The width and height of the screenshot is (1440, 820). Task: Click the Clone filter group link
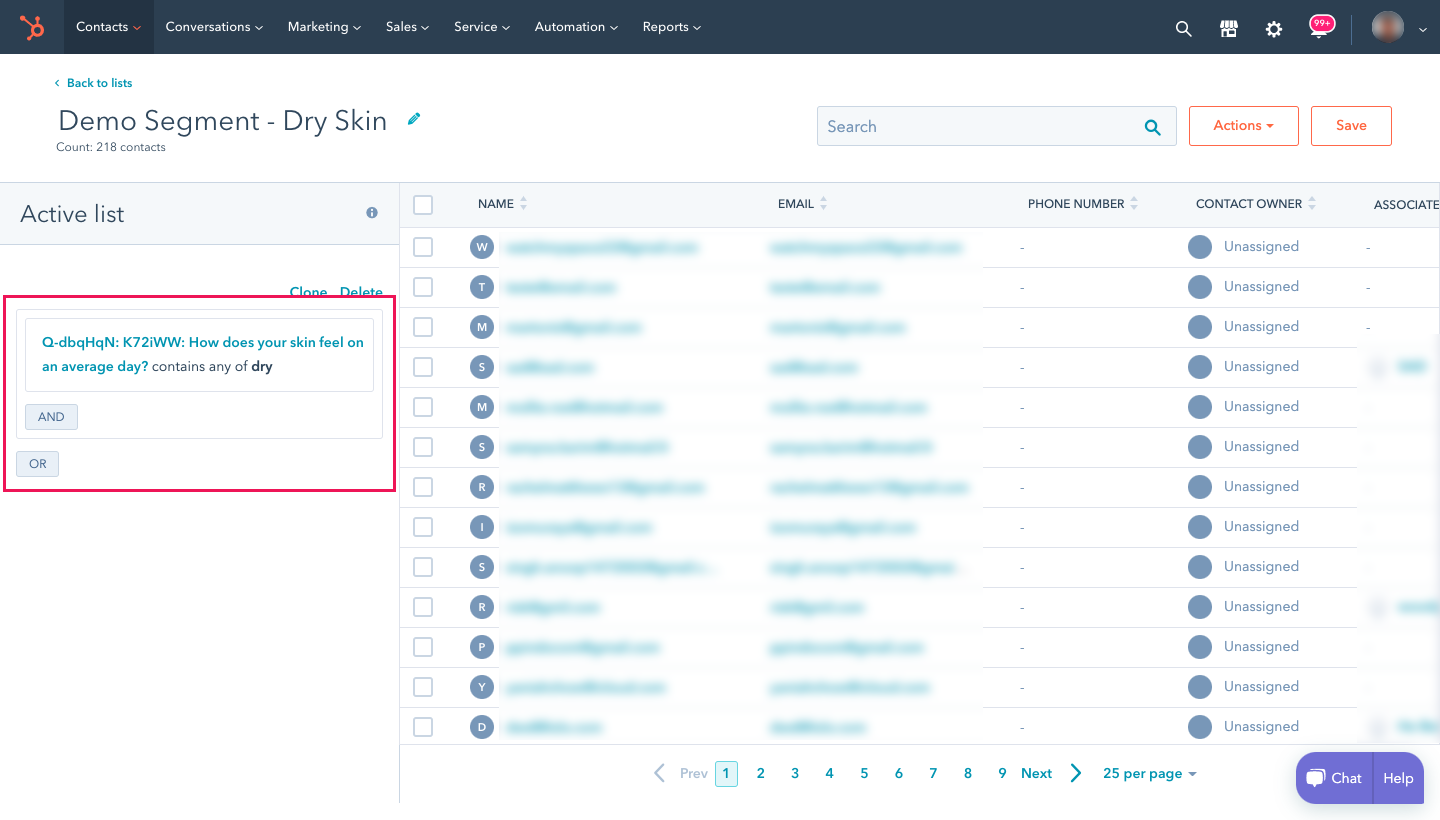(308, 292)
